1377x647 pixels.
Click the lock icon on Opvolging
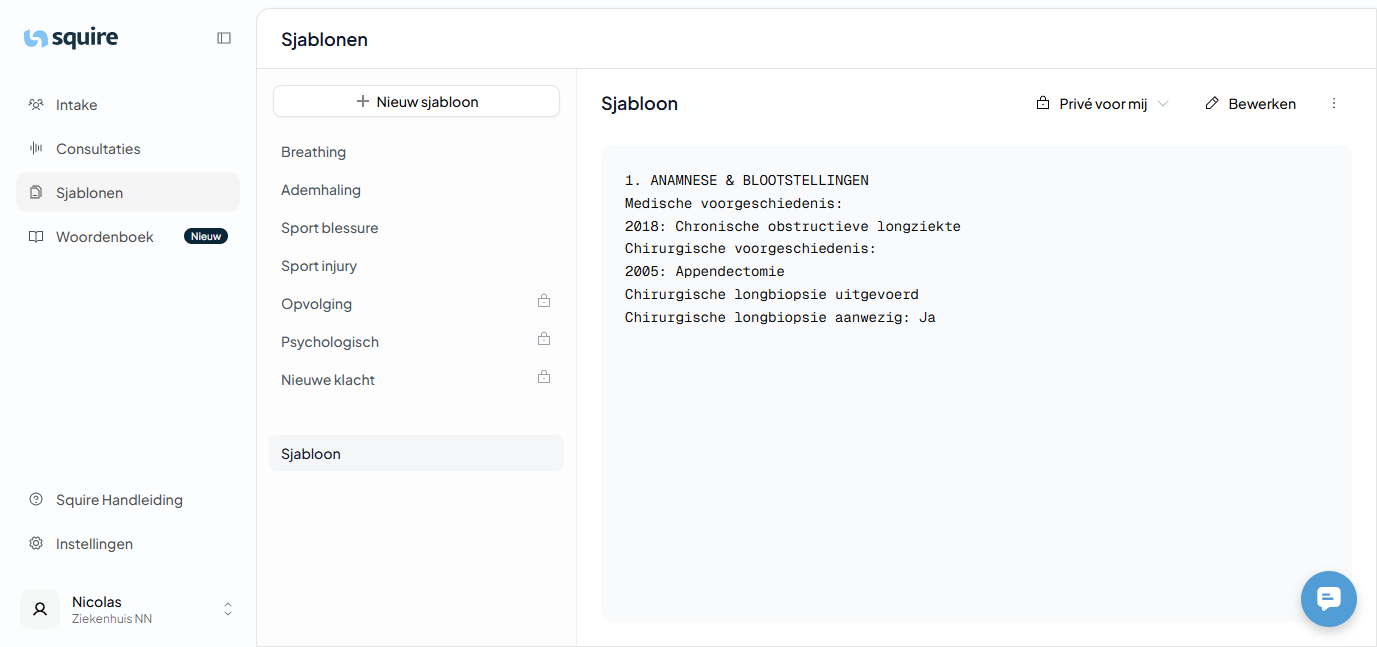(x=544, y=301)
